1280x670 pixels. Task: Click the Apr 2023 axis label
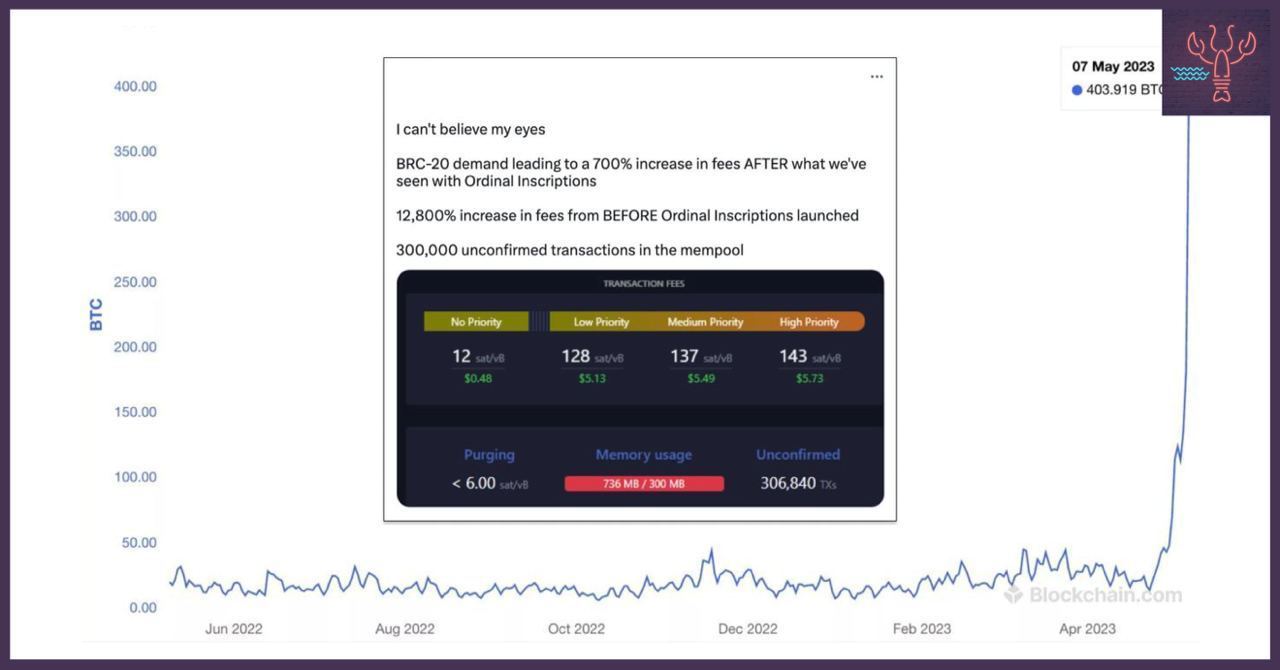pyautogui.click(x=1087, y=629)
